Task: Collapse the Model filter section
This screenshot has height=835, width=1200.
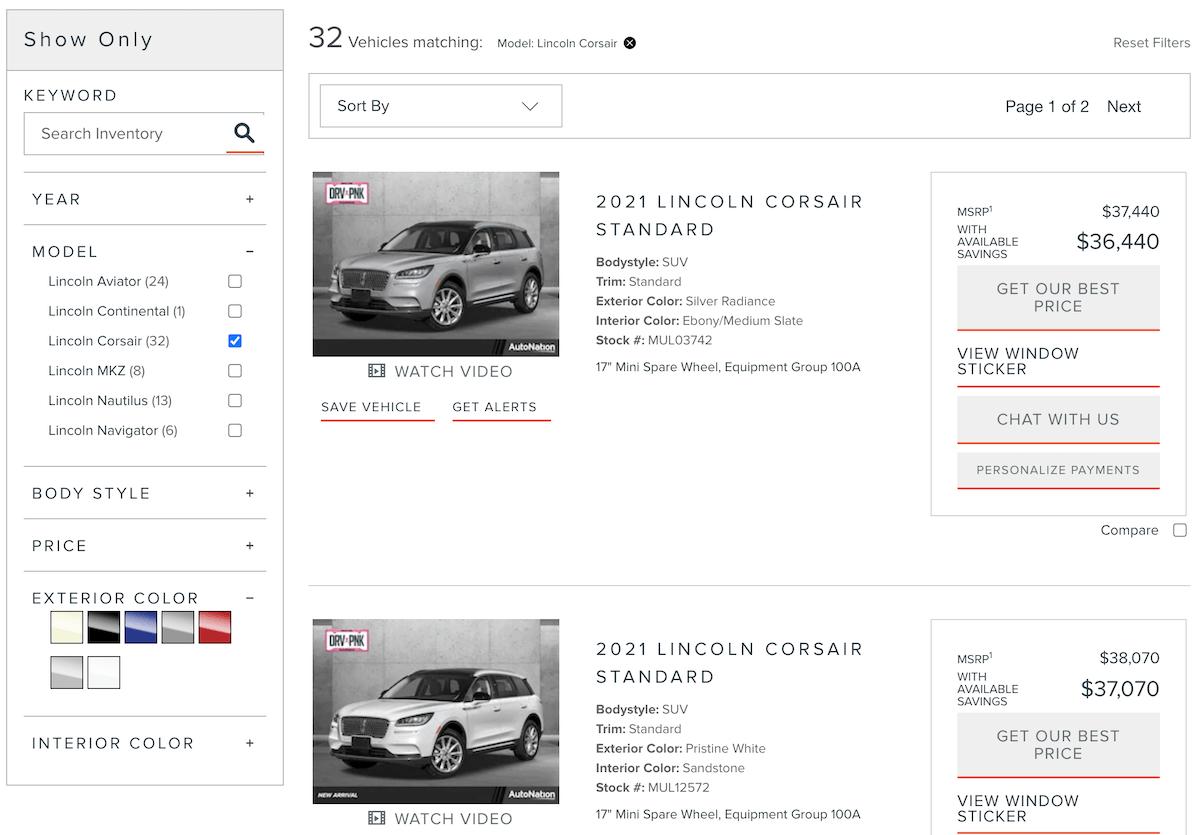Action: tap(250, 252)
